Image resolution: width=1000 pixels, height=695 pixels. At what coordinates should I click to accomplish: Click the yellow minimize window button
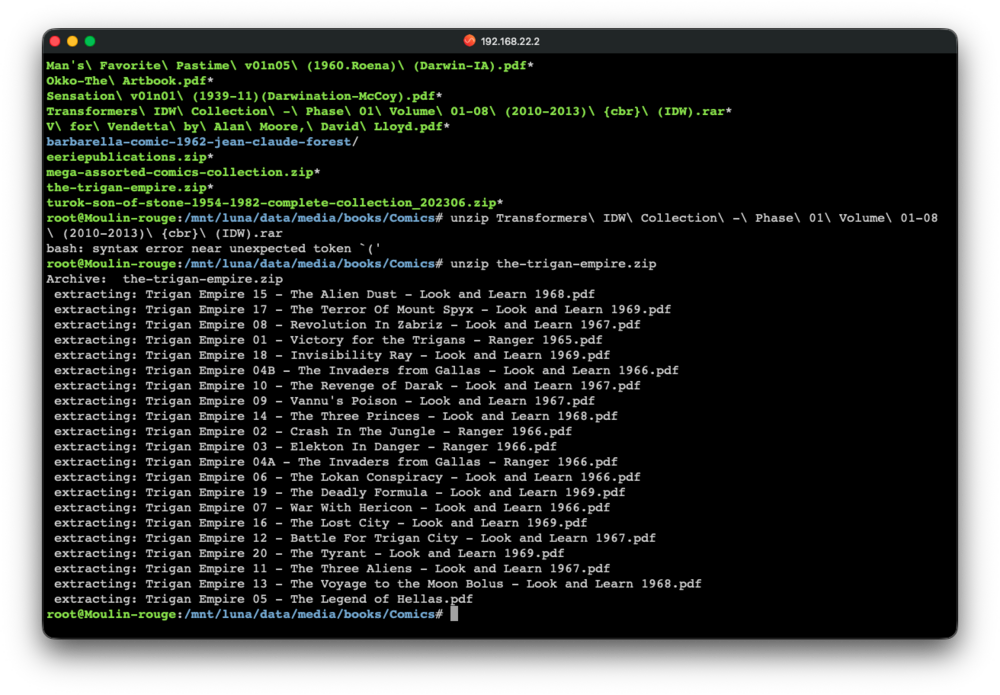coord(72,41)
